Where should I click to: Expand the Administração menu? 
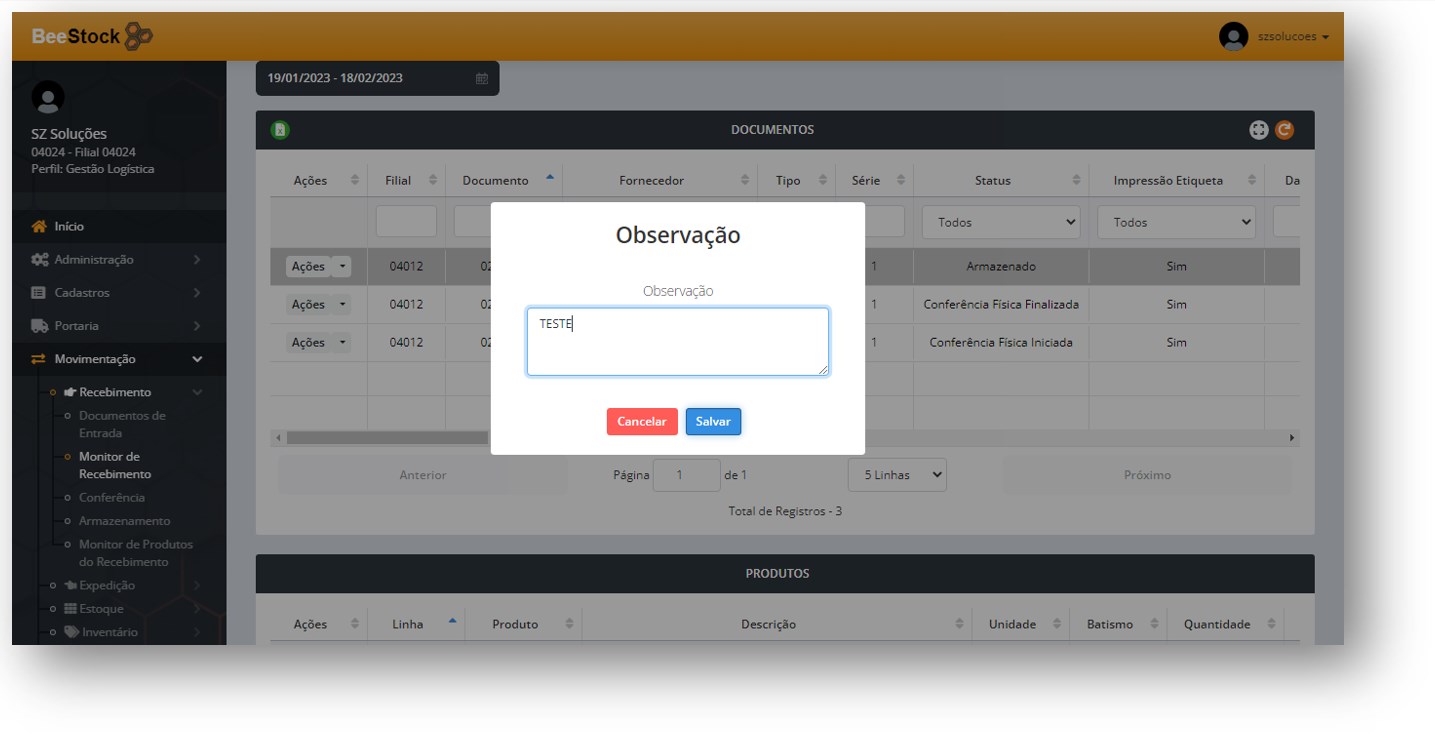(x=94, y=260)
